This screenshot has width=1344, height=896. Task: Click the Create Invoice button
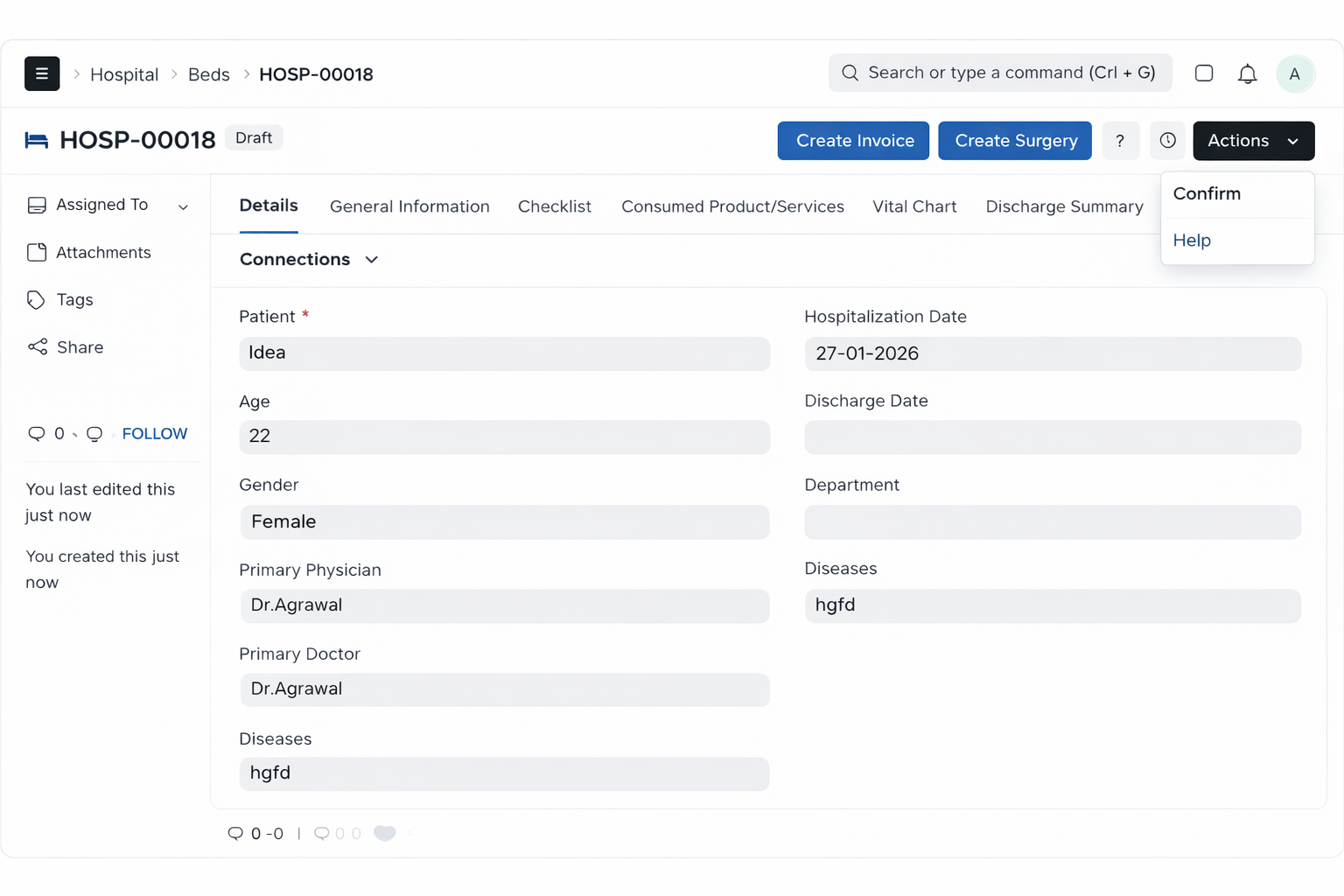[x=853, y=141]
